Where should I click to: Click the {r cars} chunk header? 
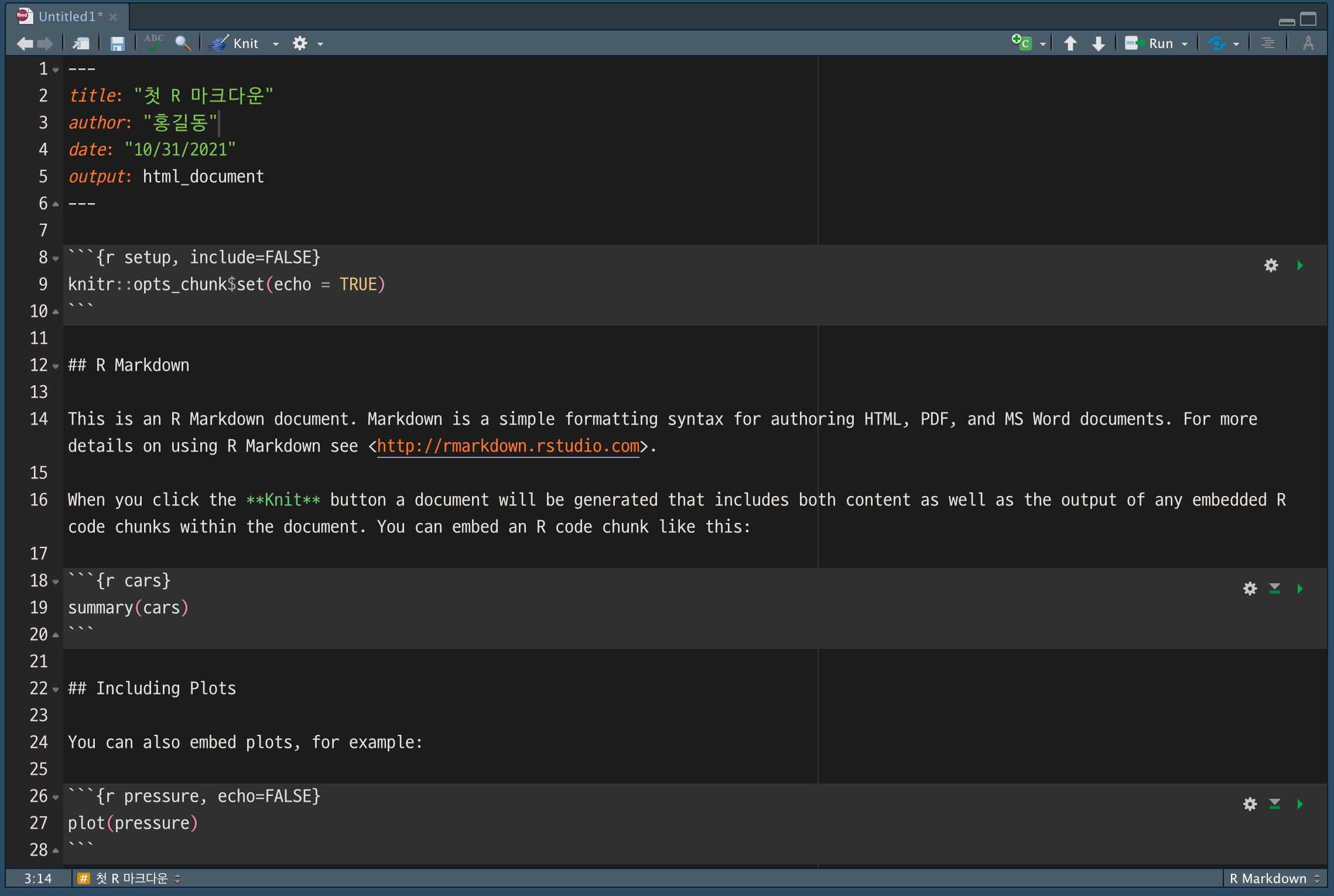(119, 580)
